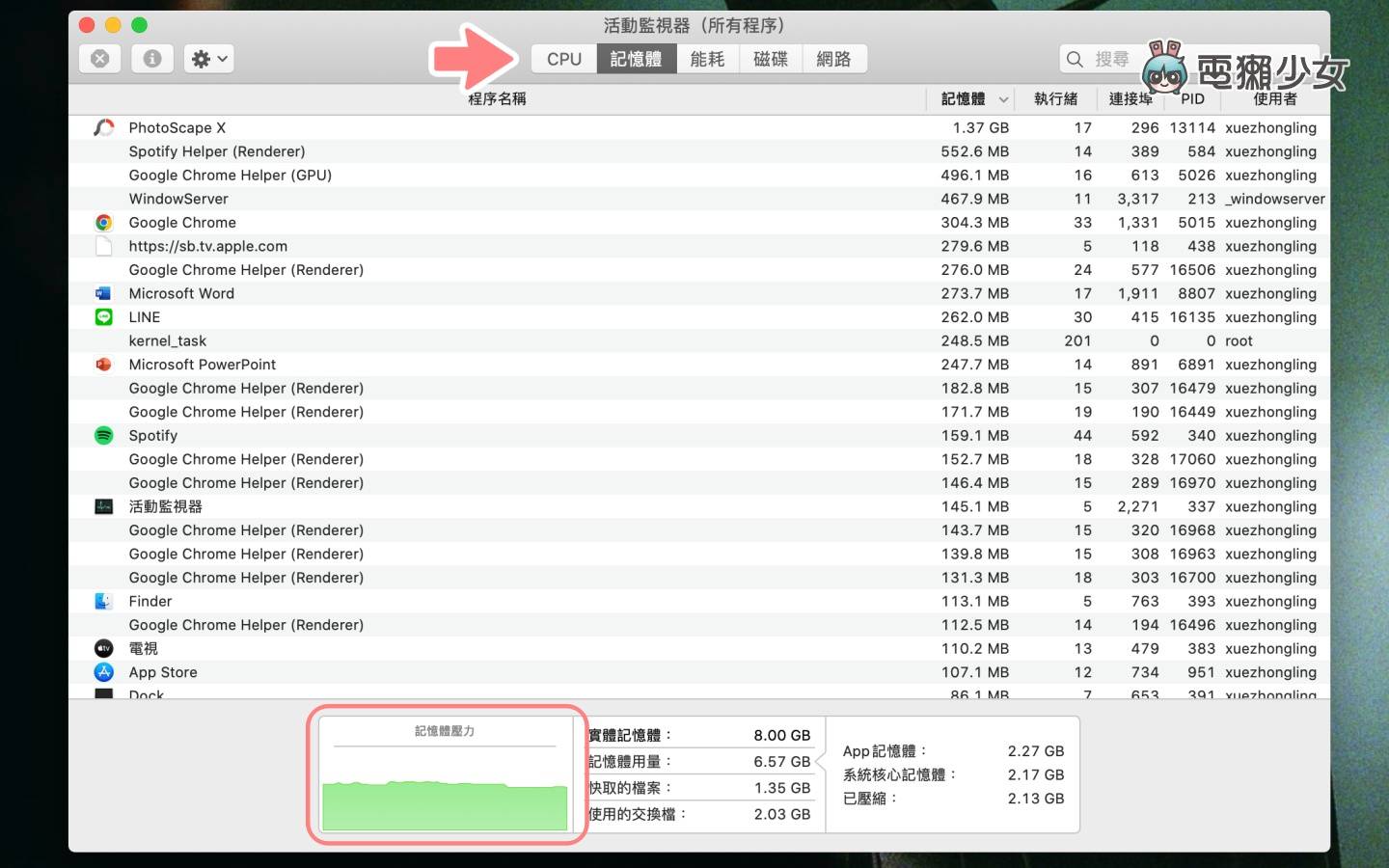Click the _windowserver user cell
1389x868 pixels.
tap(1275, 199)
